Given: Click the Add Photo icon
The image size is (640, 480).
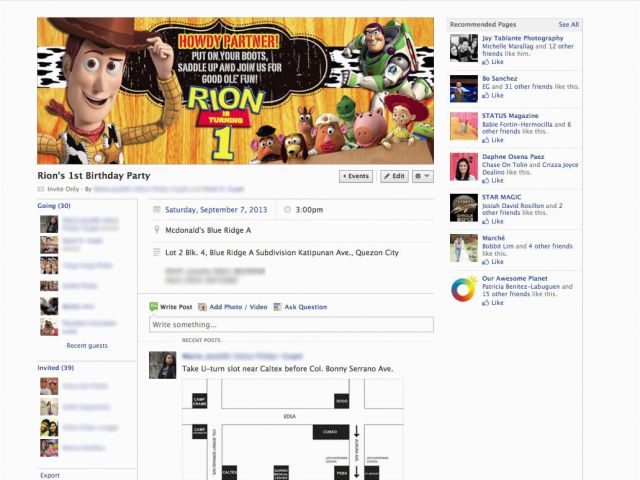Looking at the screenshot, I should point(202,307).
